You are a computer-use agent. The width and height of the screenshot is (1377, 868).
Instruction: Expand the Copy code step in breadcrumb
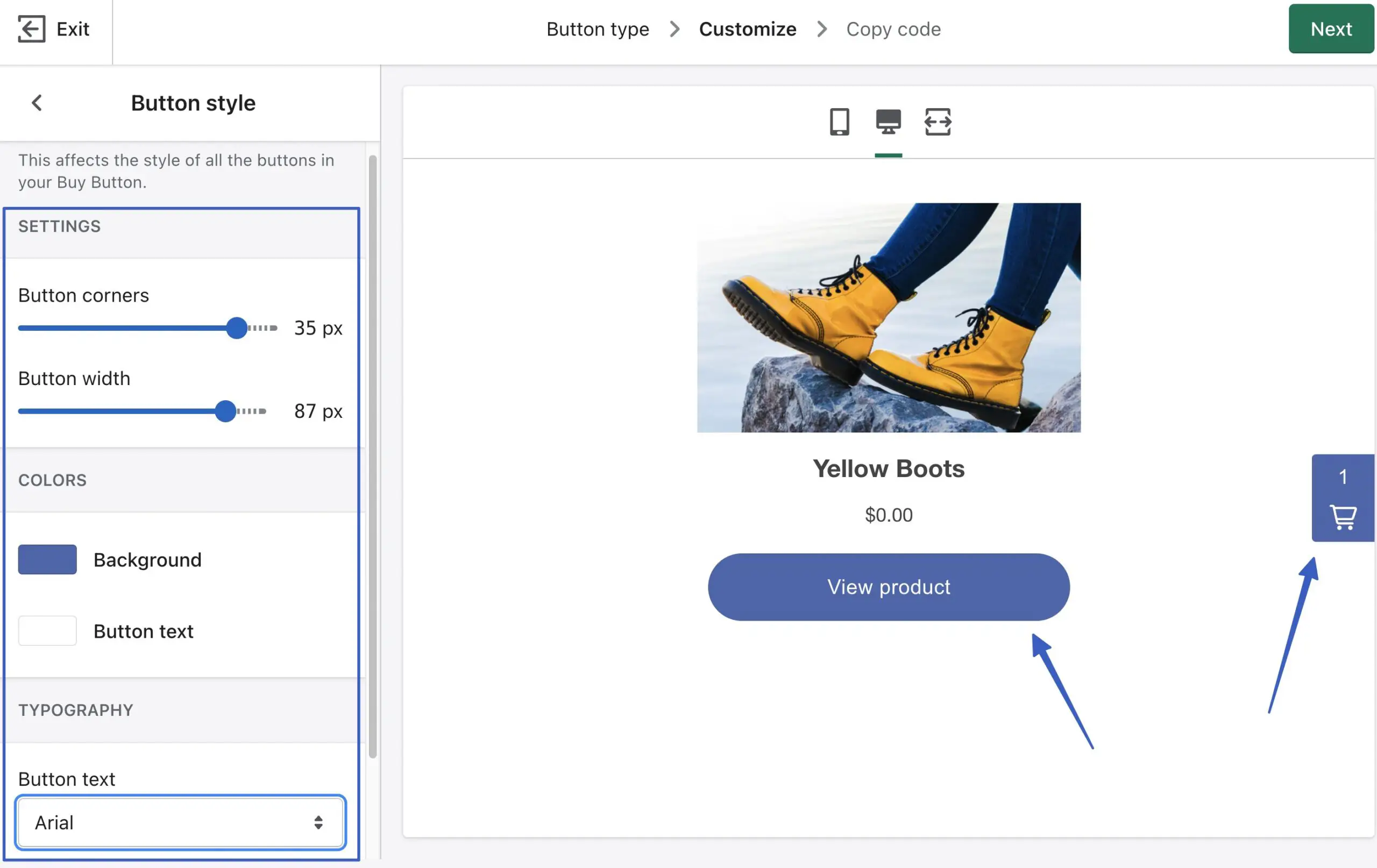click(893, 28)
